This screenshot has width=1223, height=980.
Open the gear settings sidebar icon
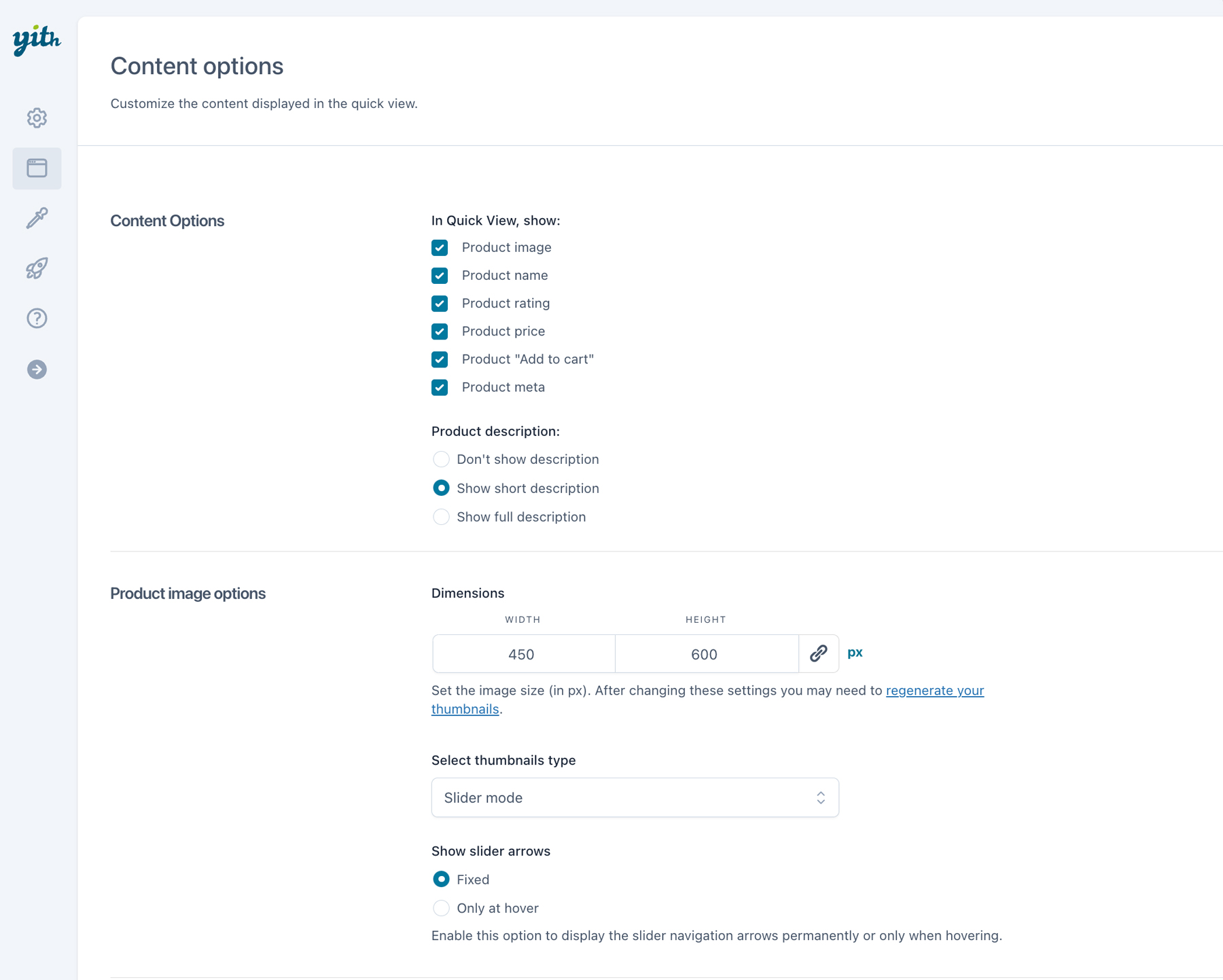click(x=37, y=118)
